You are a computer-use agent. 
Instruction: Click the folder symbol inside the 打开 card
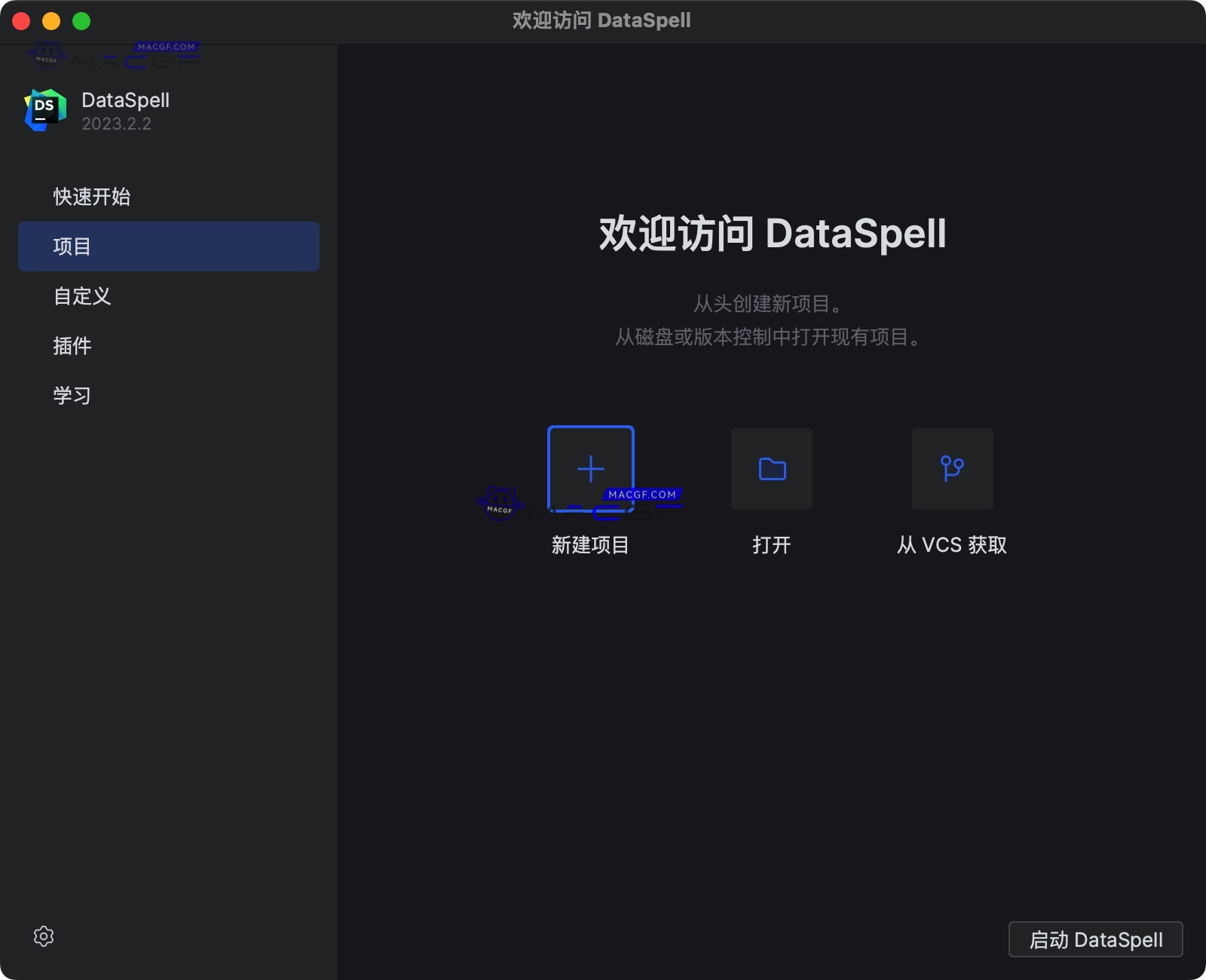(x=771, y=468)
